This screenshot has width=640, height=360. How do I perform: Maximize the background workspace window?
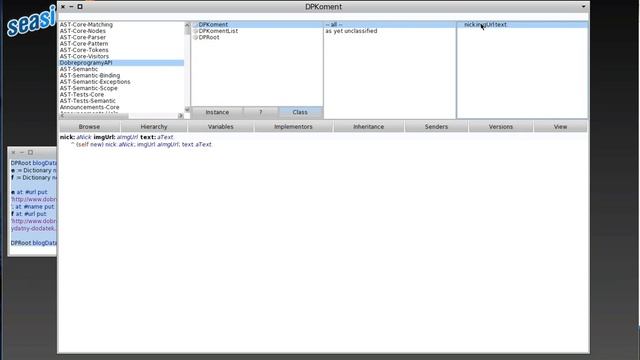point(31,152)
